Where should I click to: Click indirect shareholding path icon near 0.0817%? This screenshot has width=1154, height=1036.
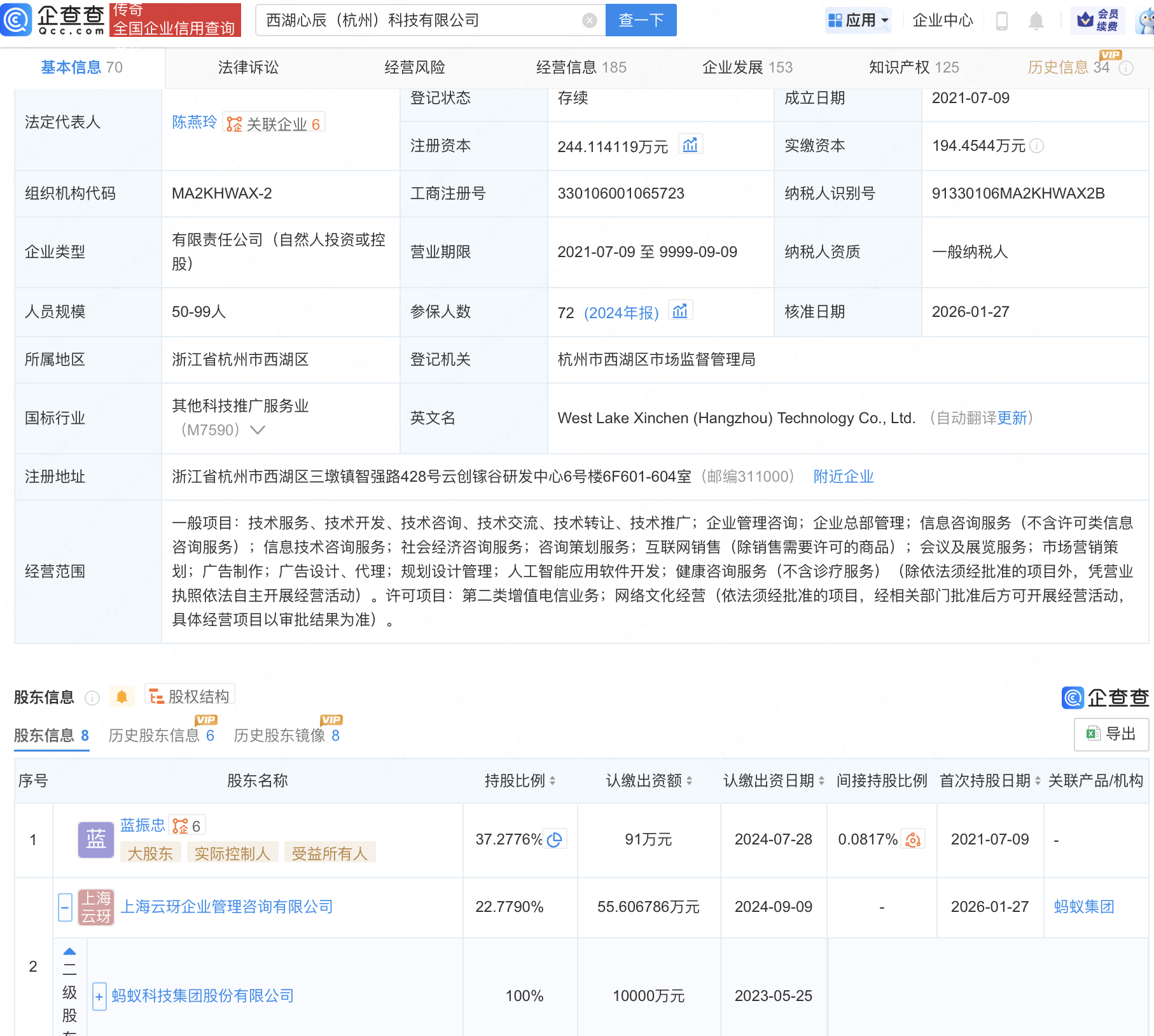click(x=914, y=840)
